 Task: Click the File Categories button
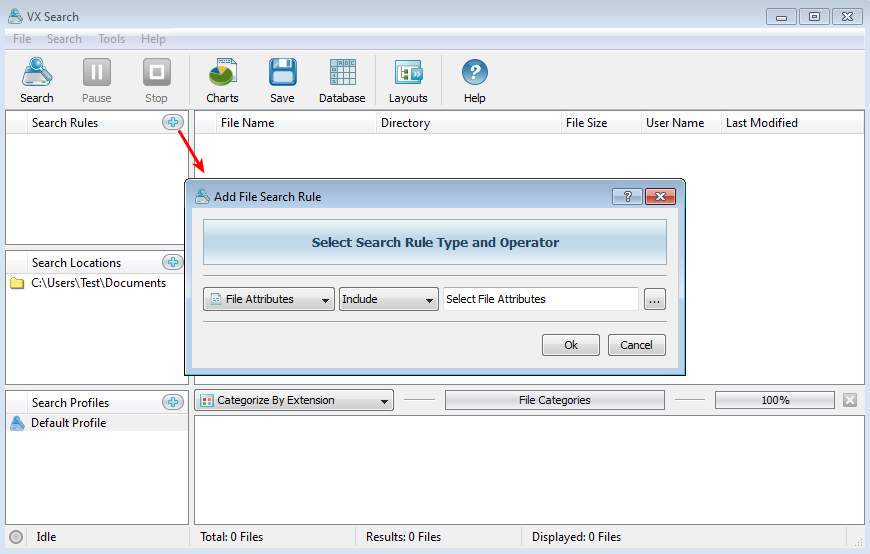pyautogui.click(x=554, y=400)
